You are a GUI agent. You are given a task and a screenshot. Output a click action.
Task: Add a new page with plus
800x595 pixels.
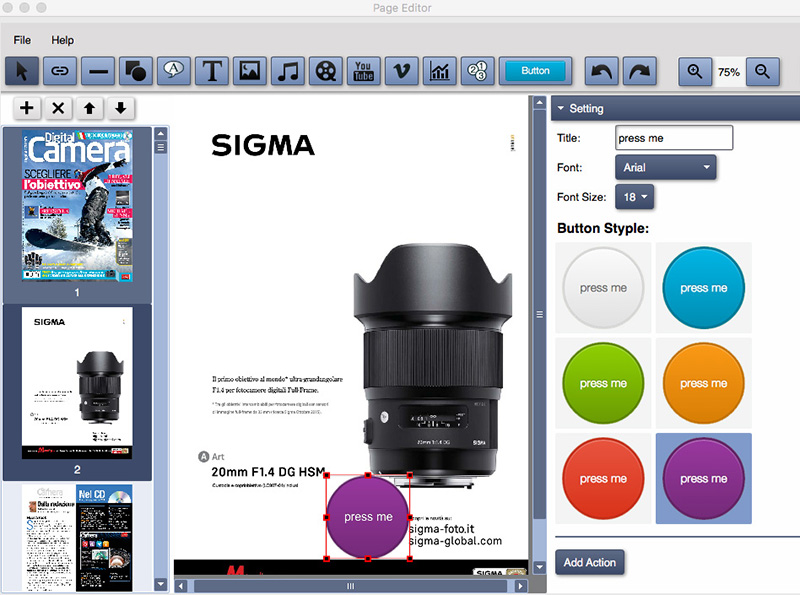[27, 108]
